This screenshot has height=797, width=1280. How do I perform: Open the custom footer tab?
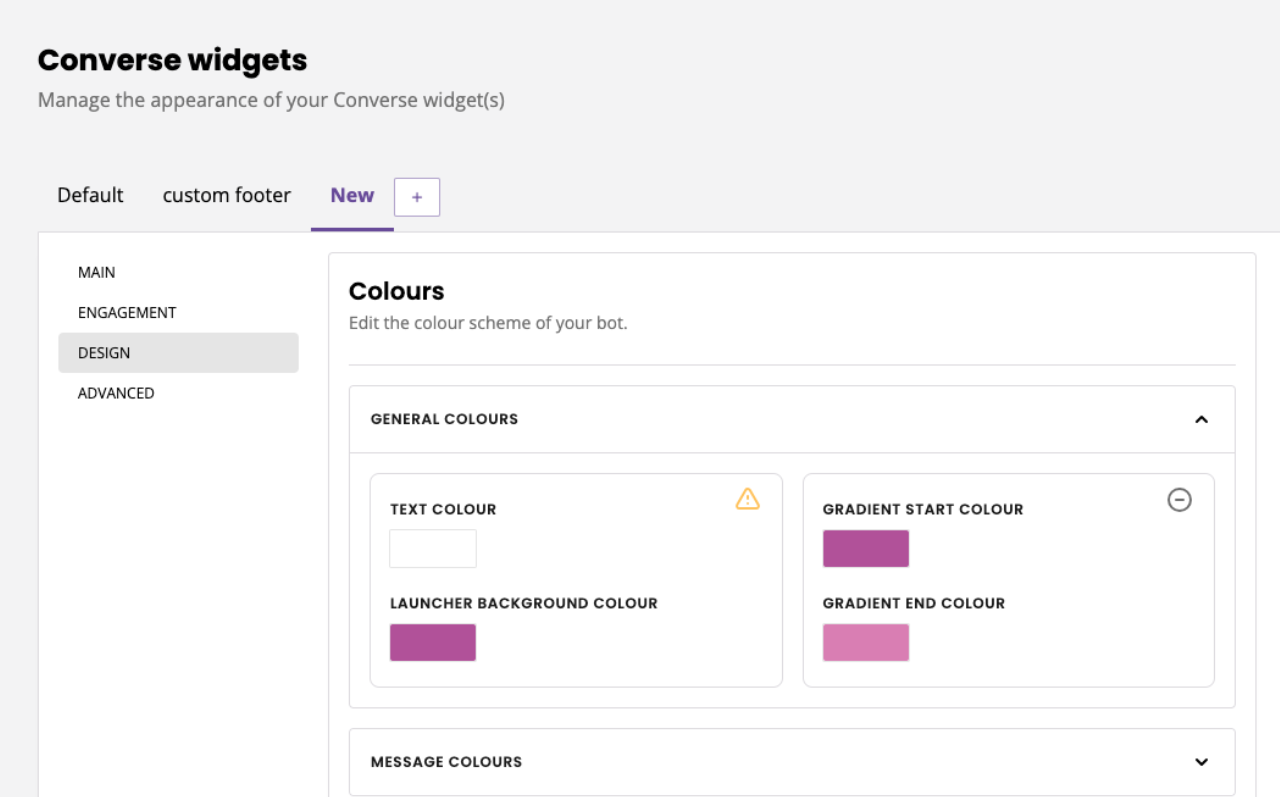point(227,195)
